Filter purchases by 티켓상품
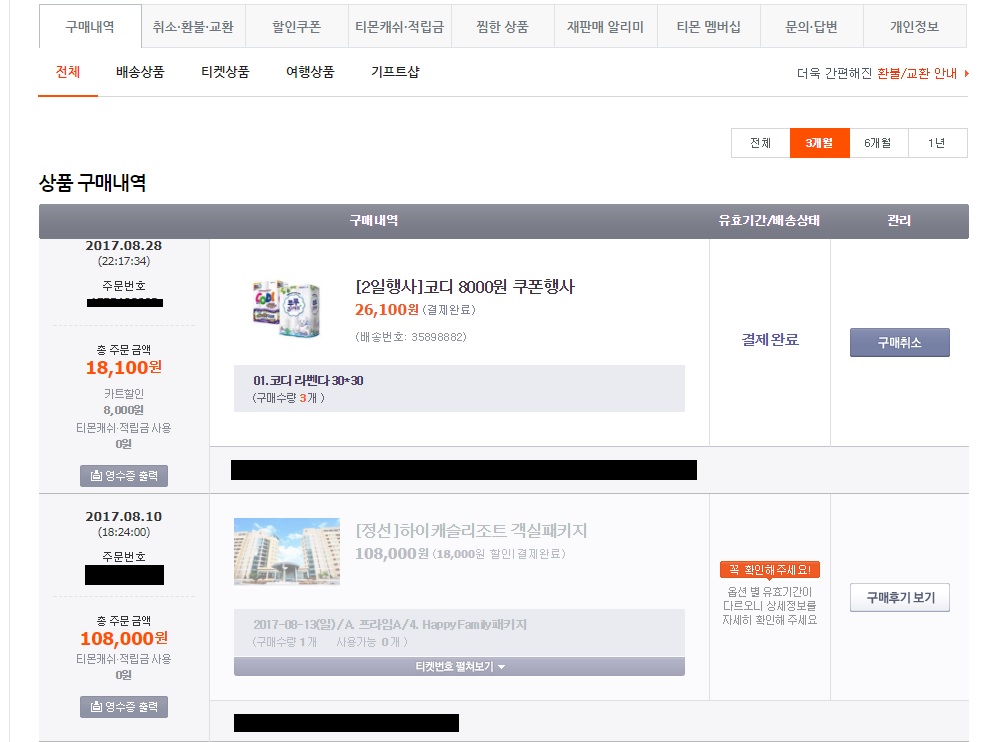 pyautogui.click(x=225, y=72)
